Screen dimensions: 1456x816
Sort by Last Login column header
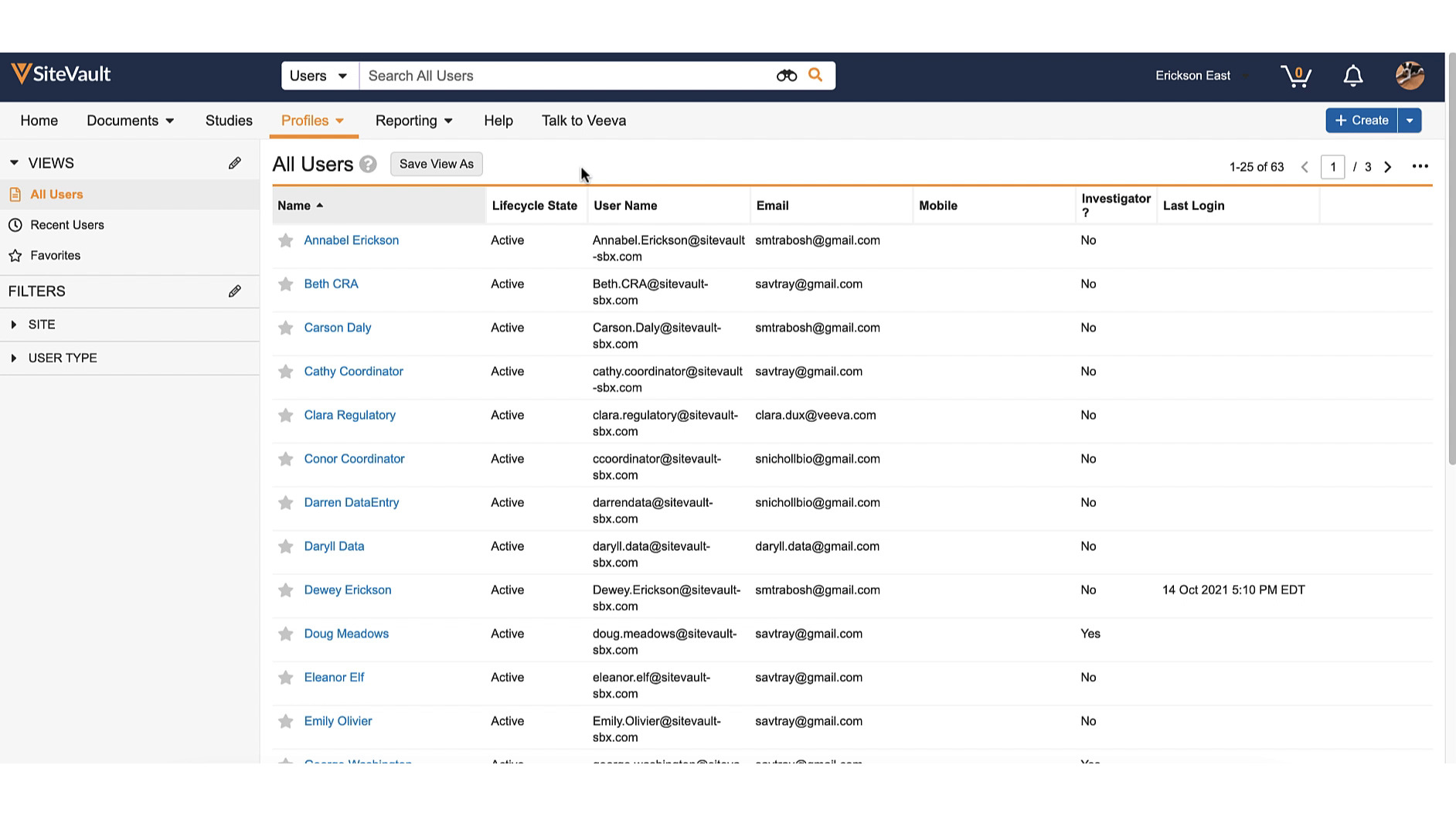1237,206
